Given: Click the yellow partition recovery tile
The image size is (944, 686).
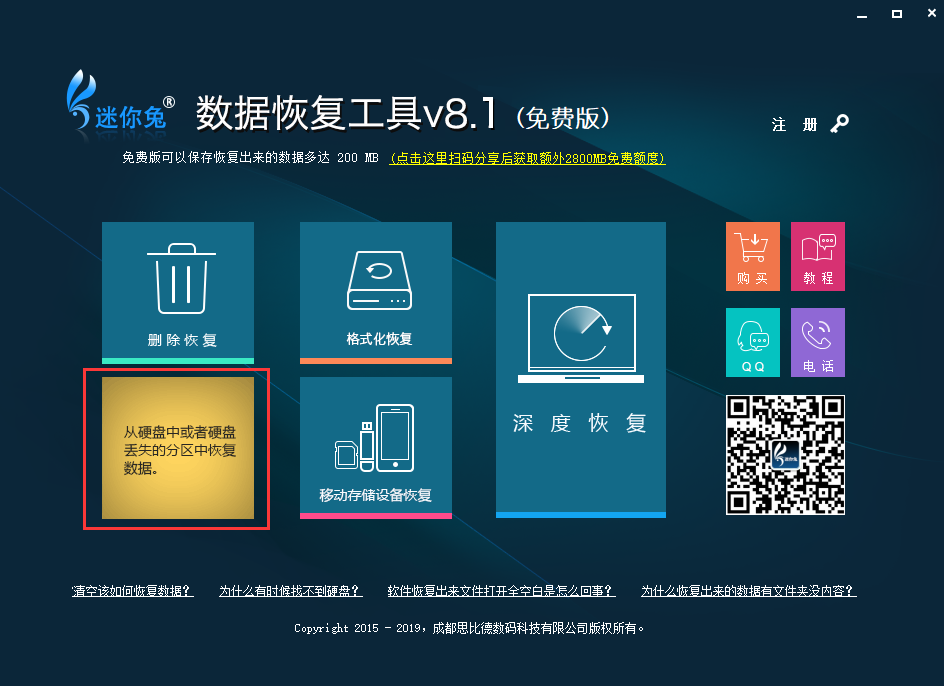Looking at the screenshot, I should 178,447.
